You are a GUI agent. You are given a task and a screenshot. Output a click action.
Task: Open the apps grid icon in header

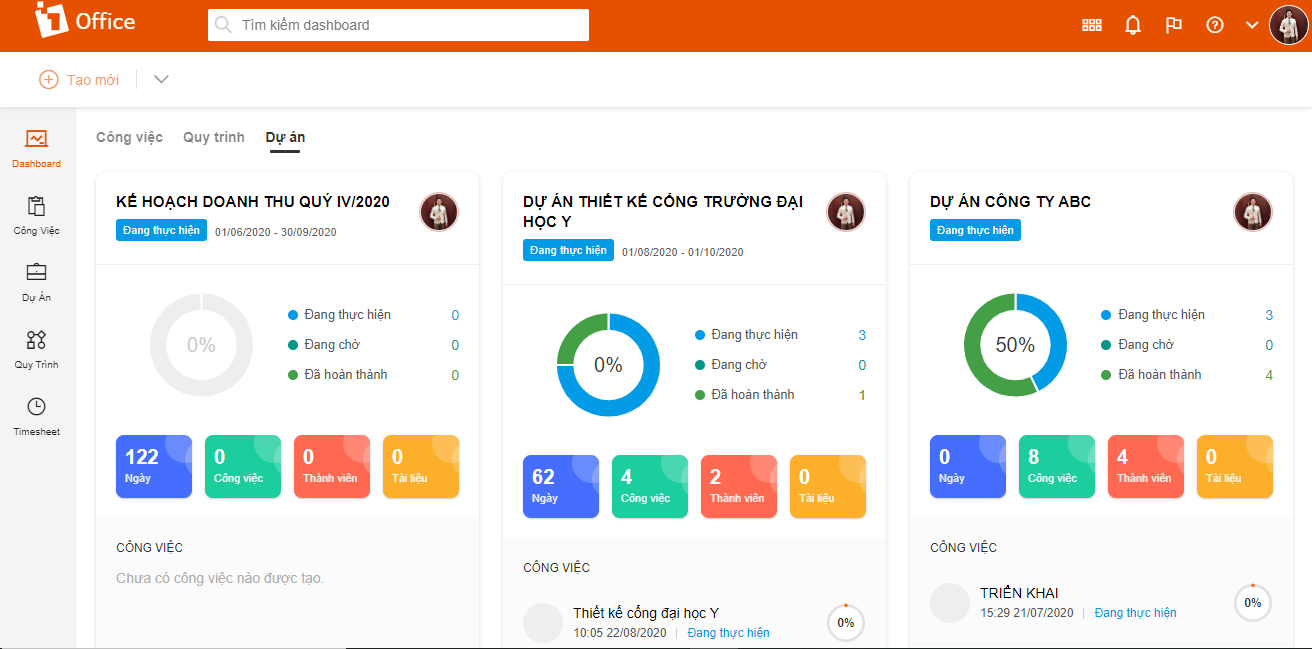1092,25
